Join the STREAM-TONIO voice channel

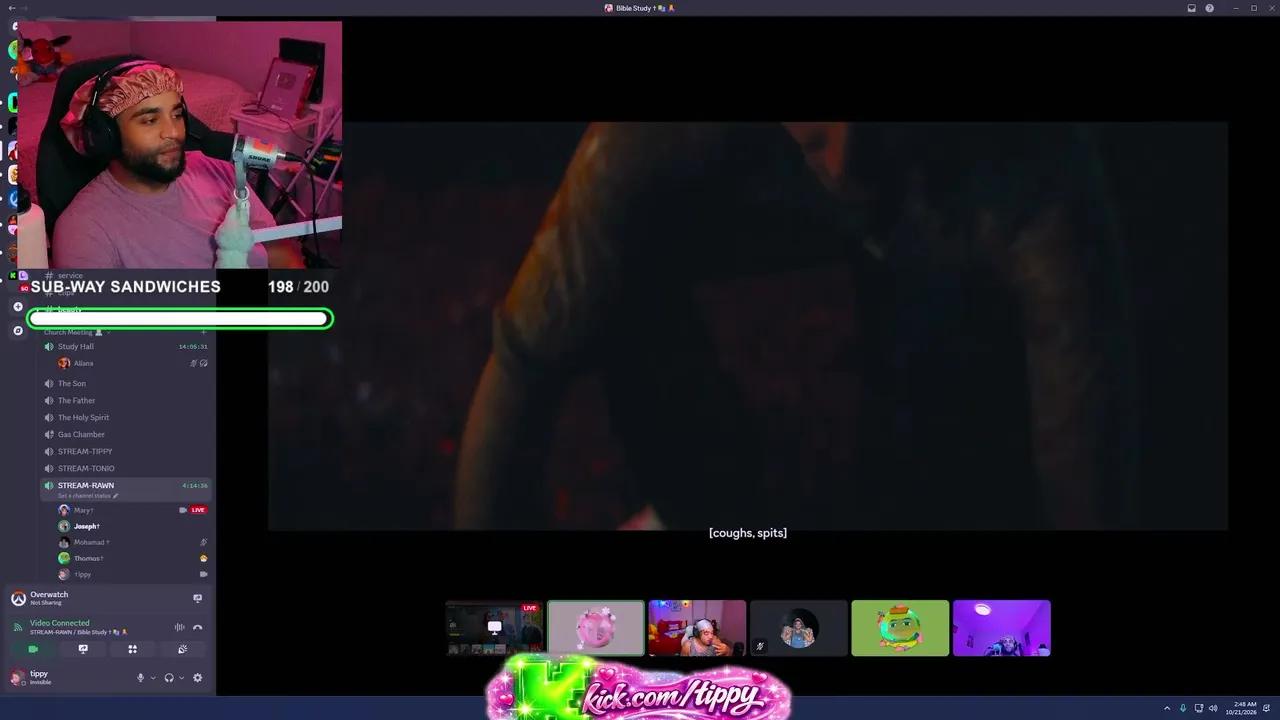[126, 469]
